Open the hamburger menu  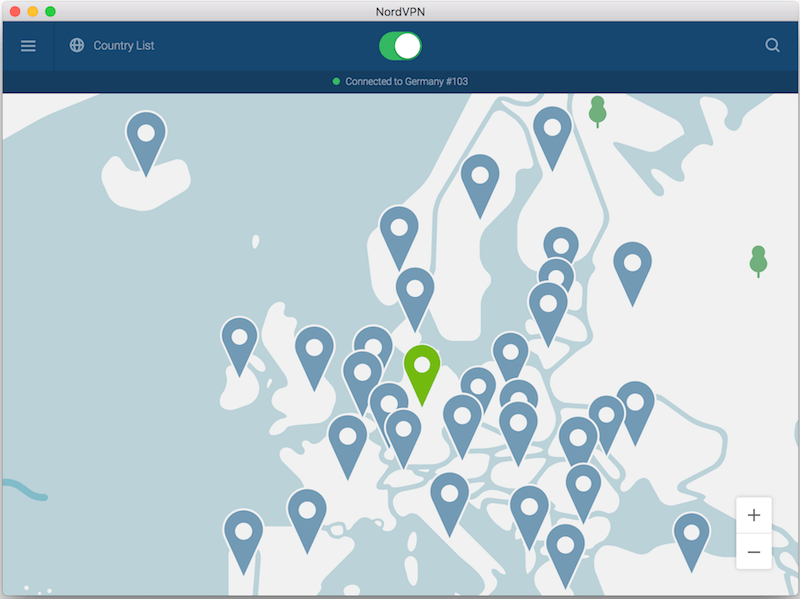[x=28, y=46]
